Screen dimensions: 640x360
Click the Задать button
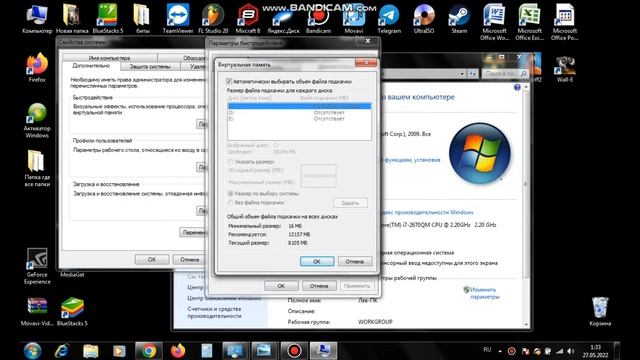[350, 203]
